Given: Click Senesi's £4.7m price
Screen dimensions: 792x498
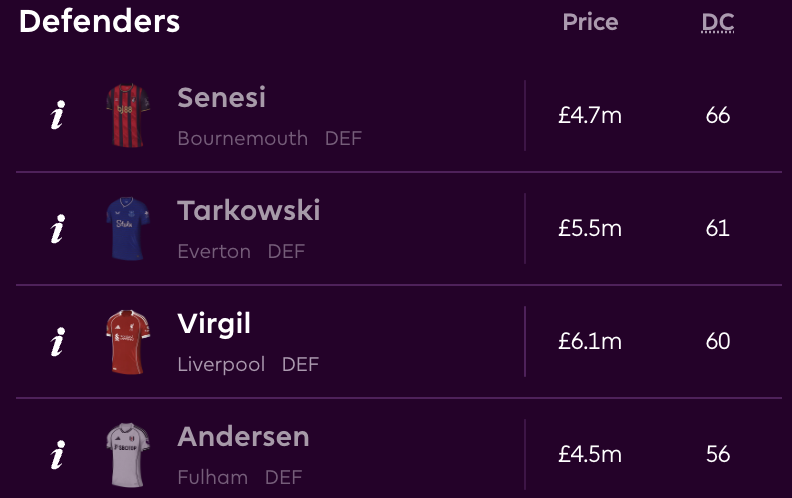Looking at the screenshot, I should click(x=590, y=116).
